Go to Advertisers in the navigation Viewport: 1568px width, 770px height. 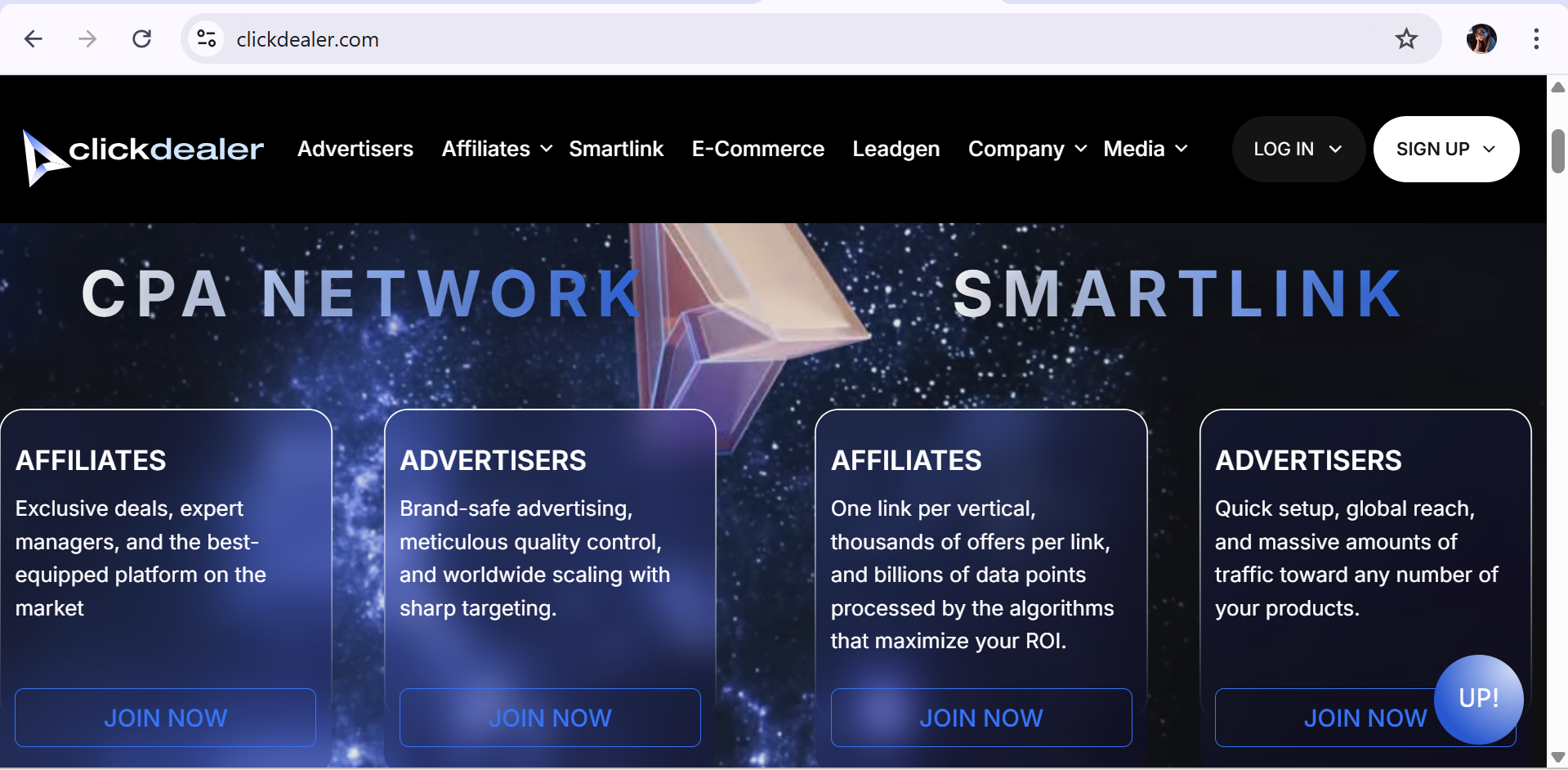pyautogui.click(x=355, y=149)
